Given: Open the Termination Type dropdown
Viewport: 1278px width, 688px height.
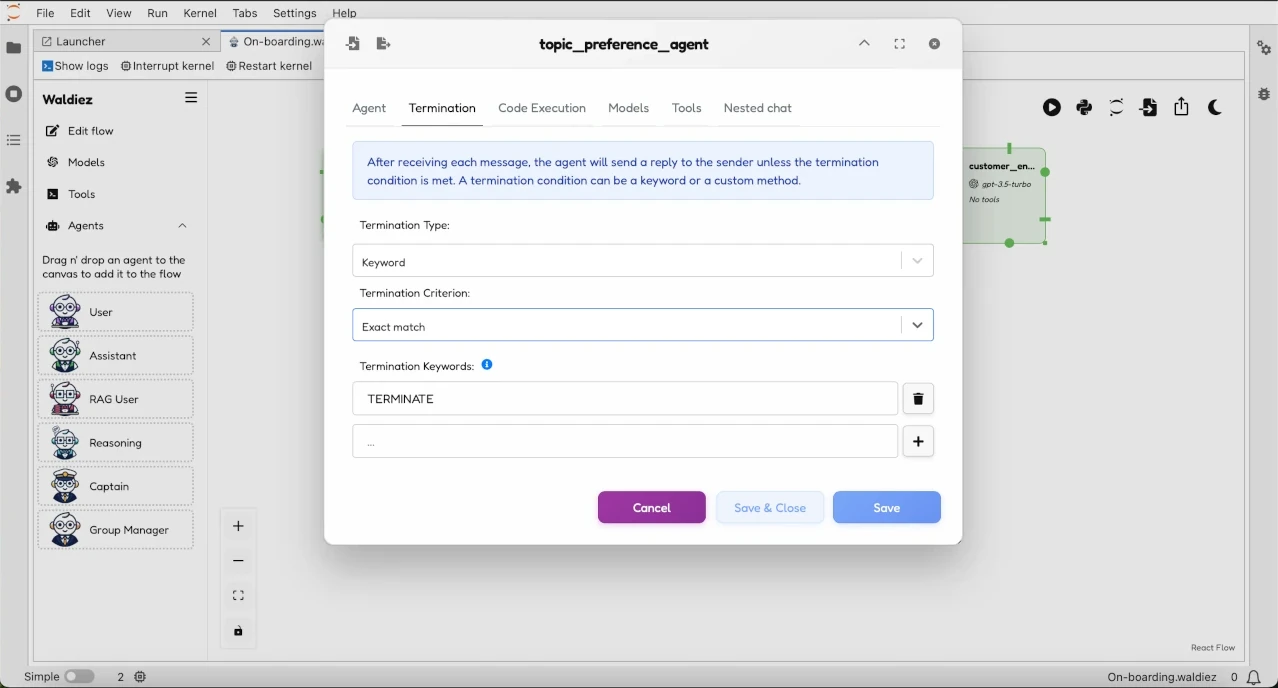Looking at the screenshot, I should (x=643, y=260).
